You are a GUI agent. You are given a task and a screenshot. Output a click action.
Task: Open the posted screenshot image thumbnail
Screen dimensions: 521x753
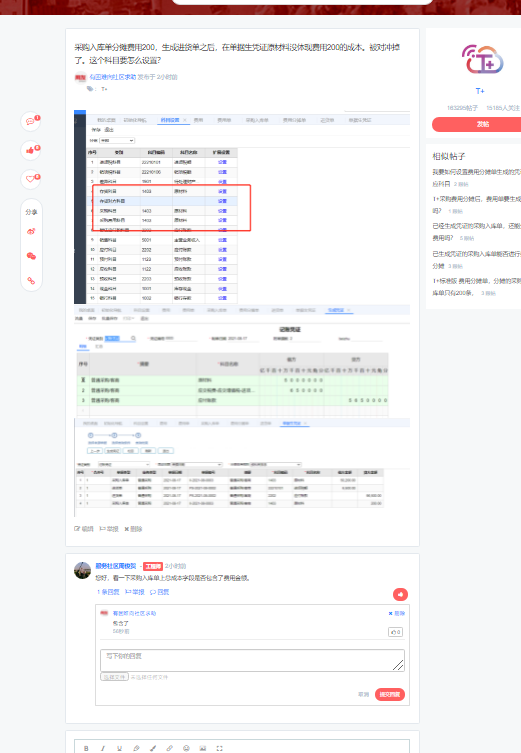(x=242, y=308)
